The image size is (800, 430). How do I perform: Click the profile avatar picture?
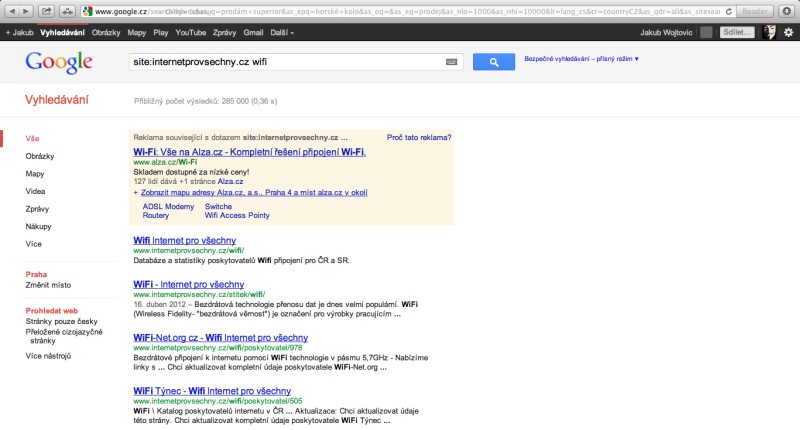pos(769,32)
